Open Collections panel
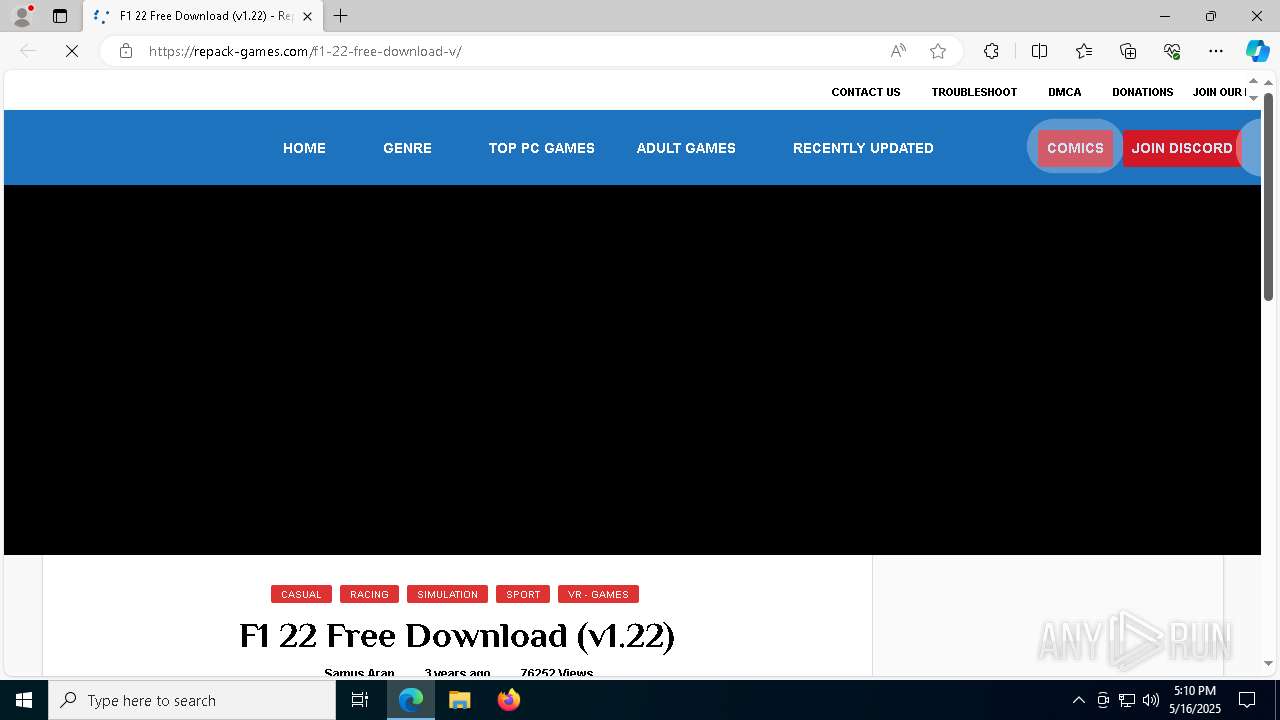 coord(1128,51)
